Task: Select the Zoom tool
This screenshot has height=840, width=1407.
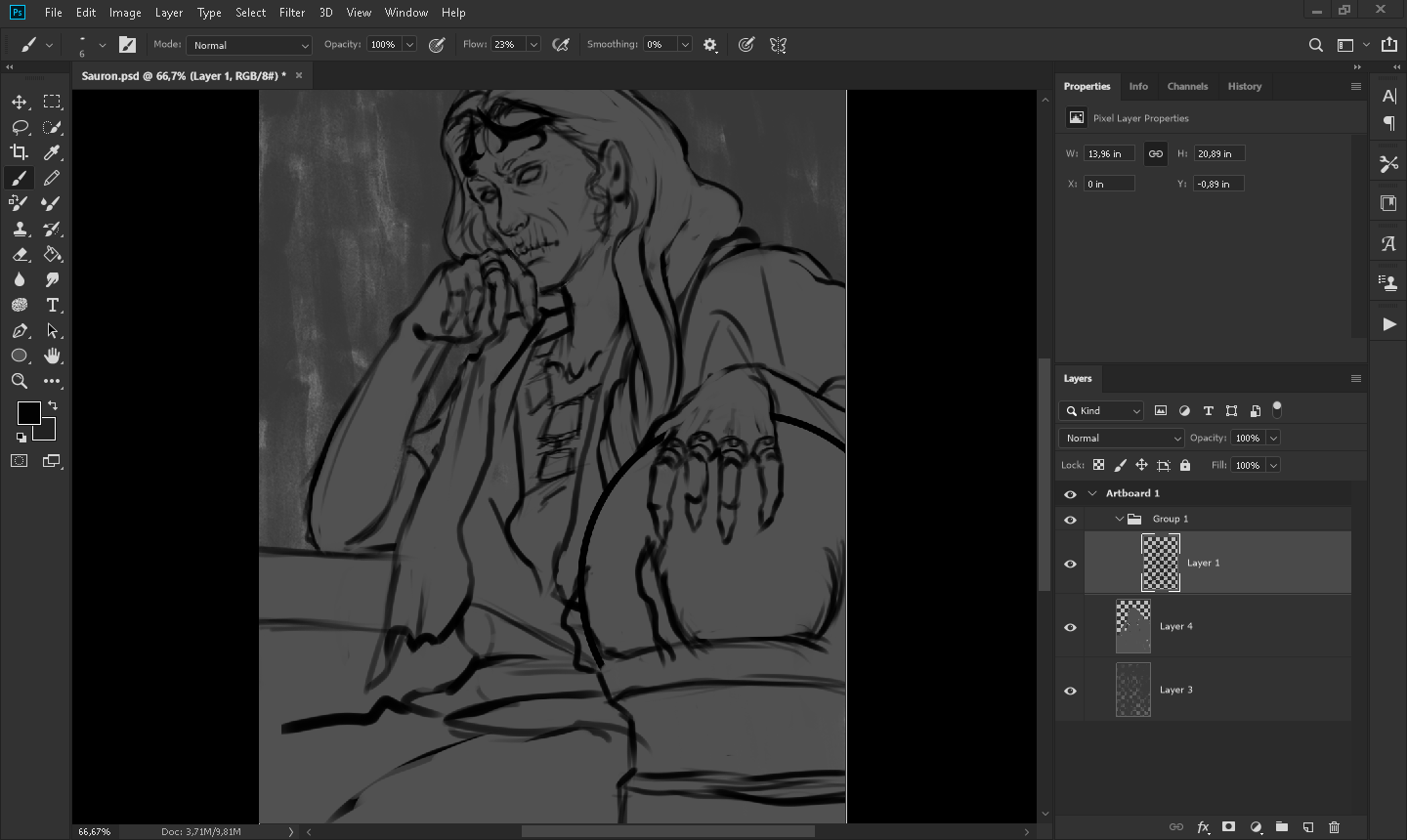Action: (x=20, y=381)
